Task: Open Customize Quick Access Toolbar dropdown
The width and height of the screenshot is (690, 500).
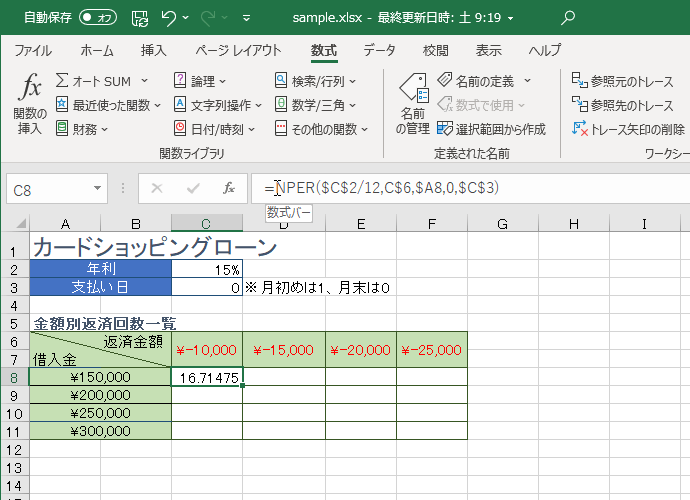Action: [x=246, y=18]
